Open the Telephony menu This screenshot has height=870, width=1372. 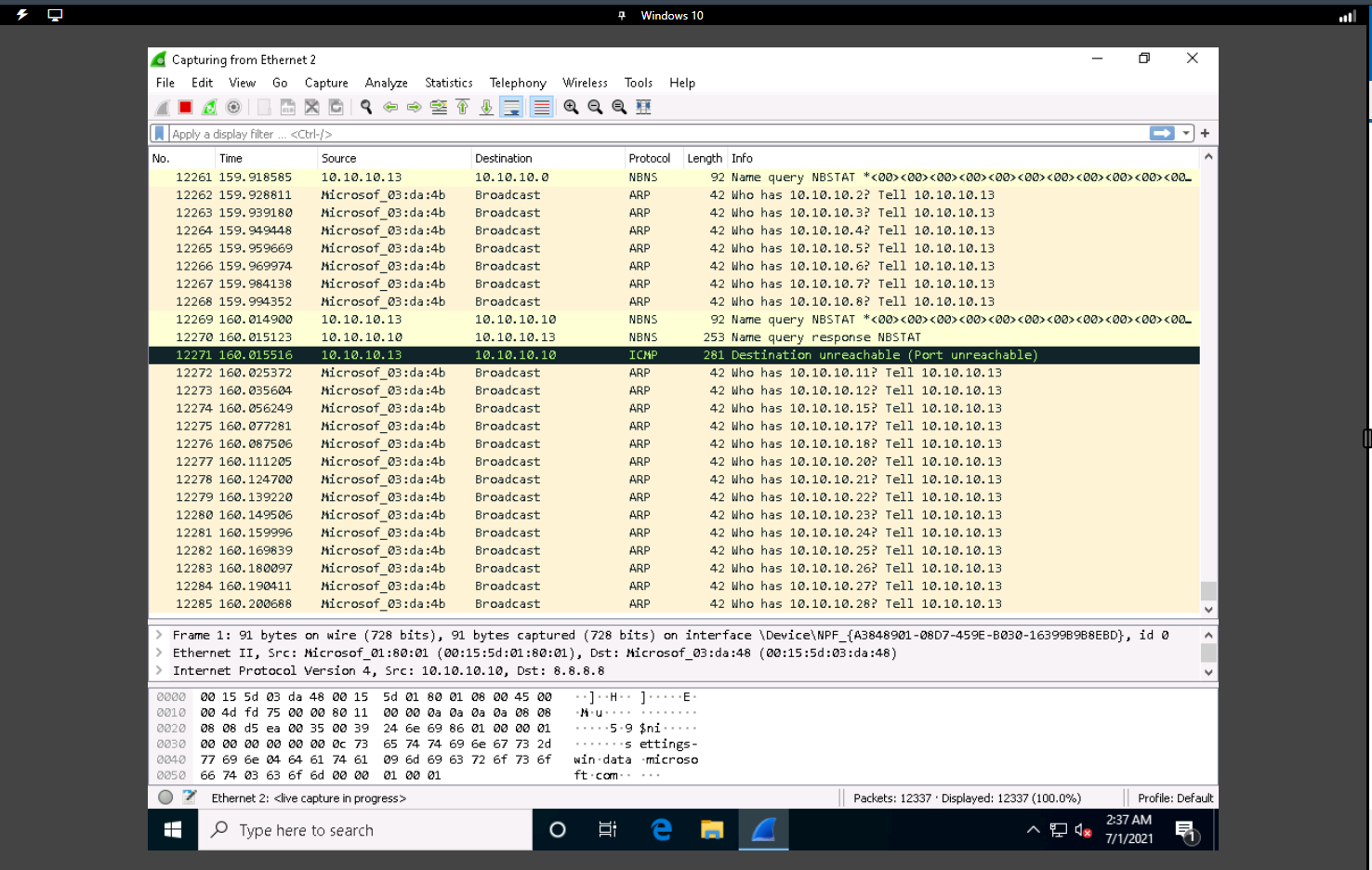point(518,83)
